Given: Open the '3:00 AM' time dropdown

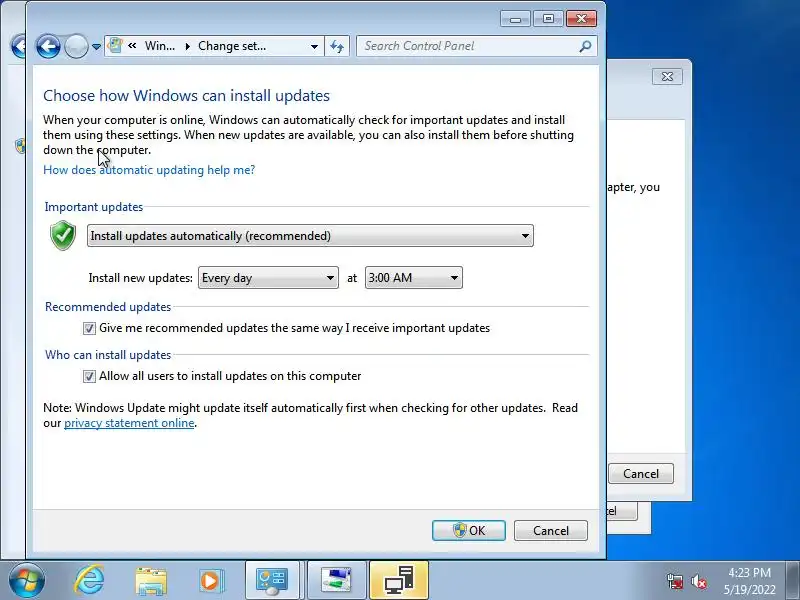Looking at the screenshot, I should (414, 278).
